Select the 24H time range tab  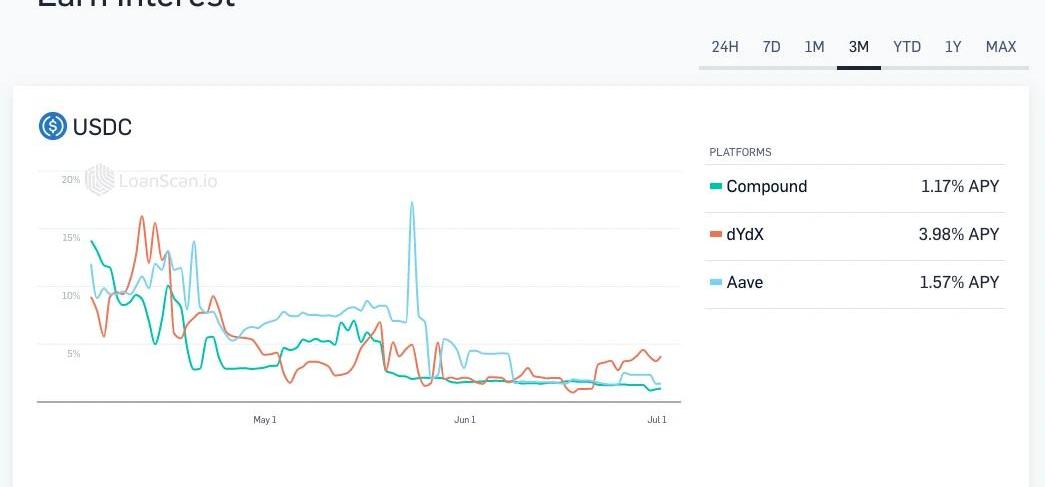(x=724, y=47)
